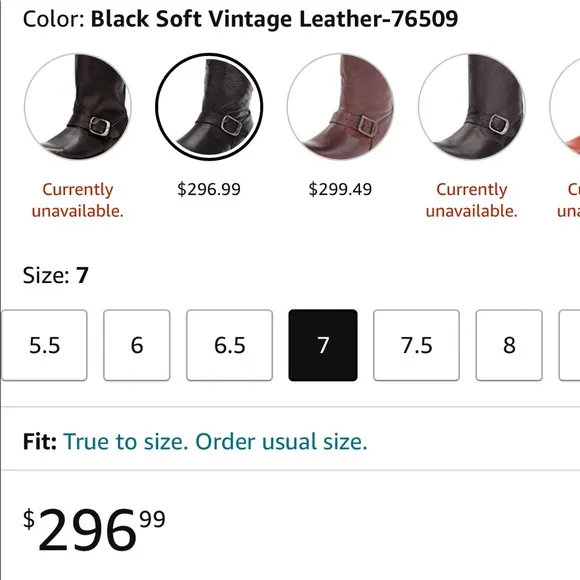Select size 8
The width and height of the screenshot is (580, 580).
pos(509,345)
